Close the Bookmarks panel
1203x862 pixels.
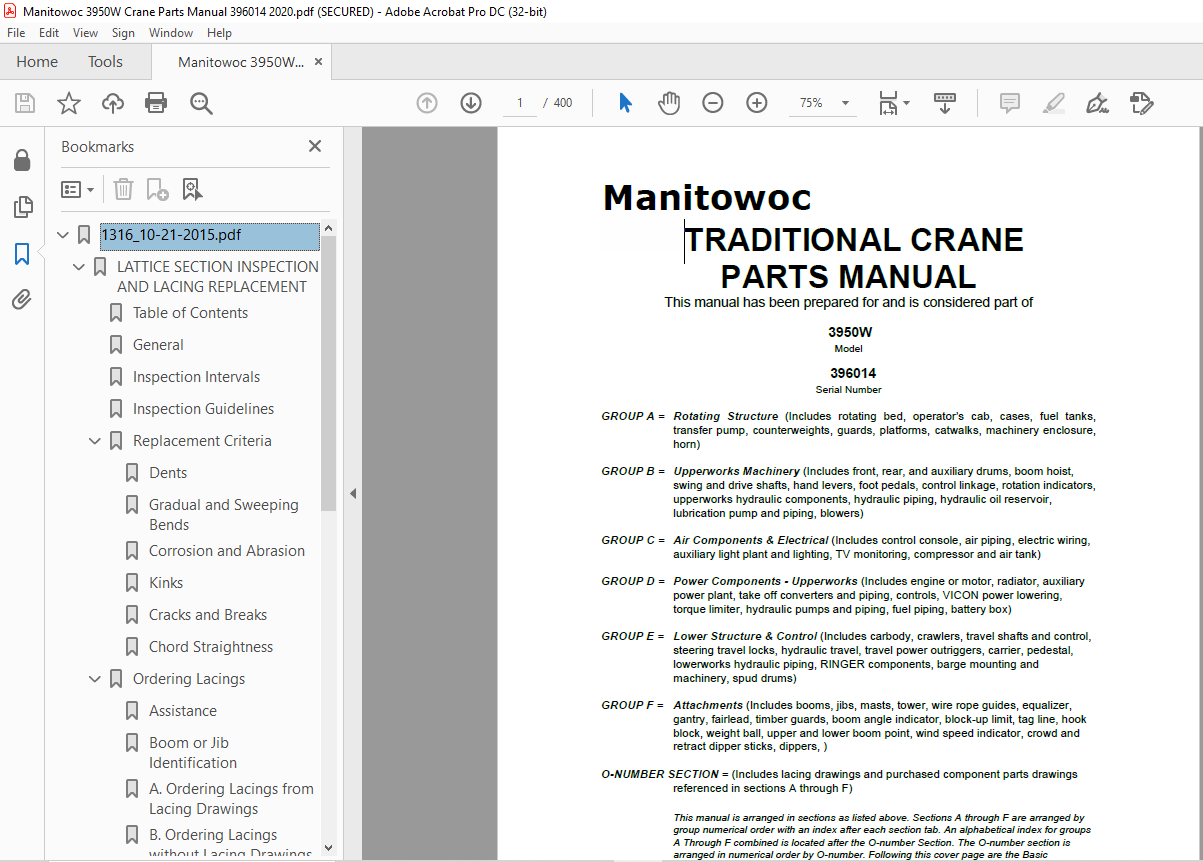[315, 146]
